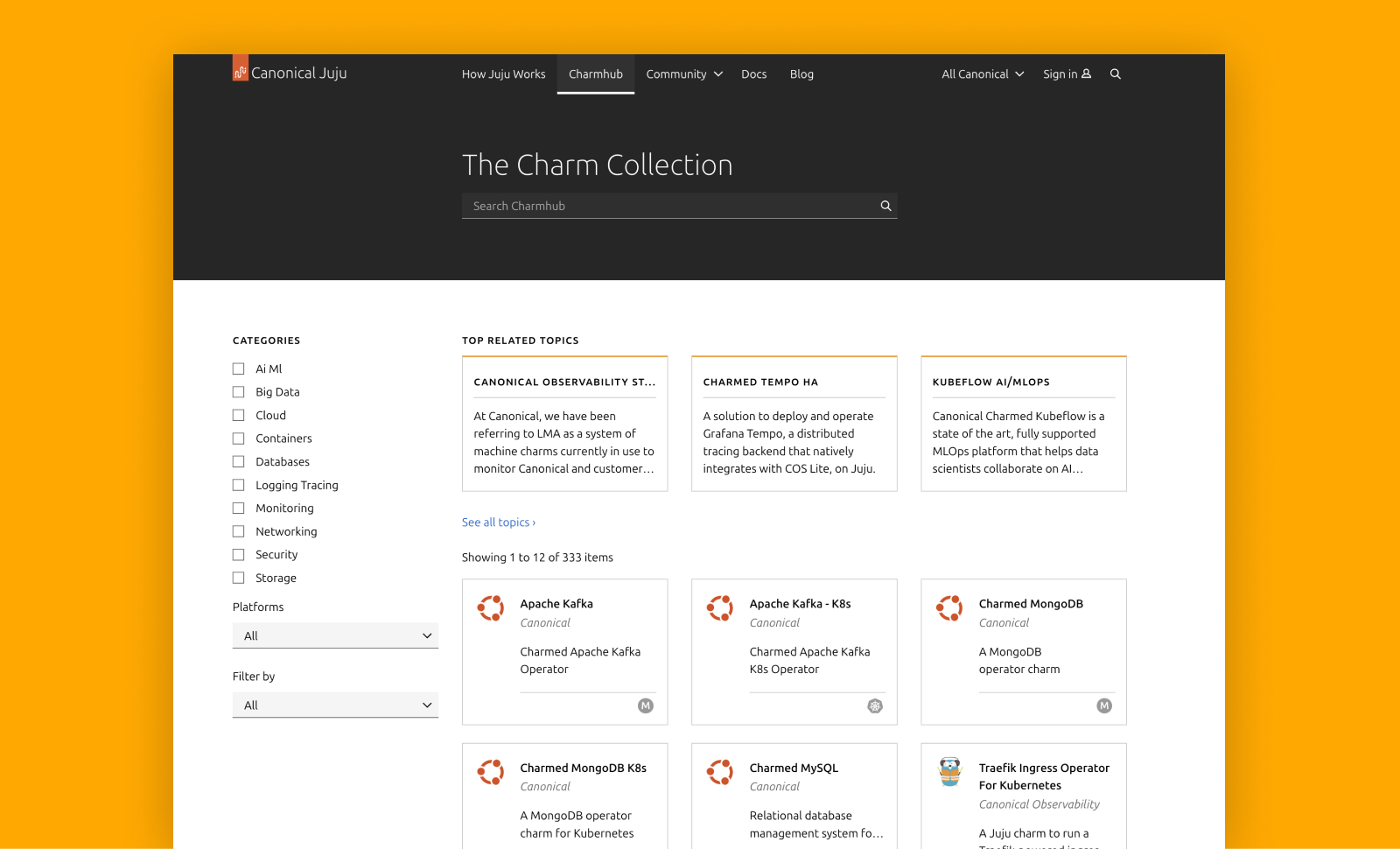Open the Filter by dropdown
The height and width of the screenshot is (849, 1400).
click(x=335, y=705)
